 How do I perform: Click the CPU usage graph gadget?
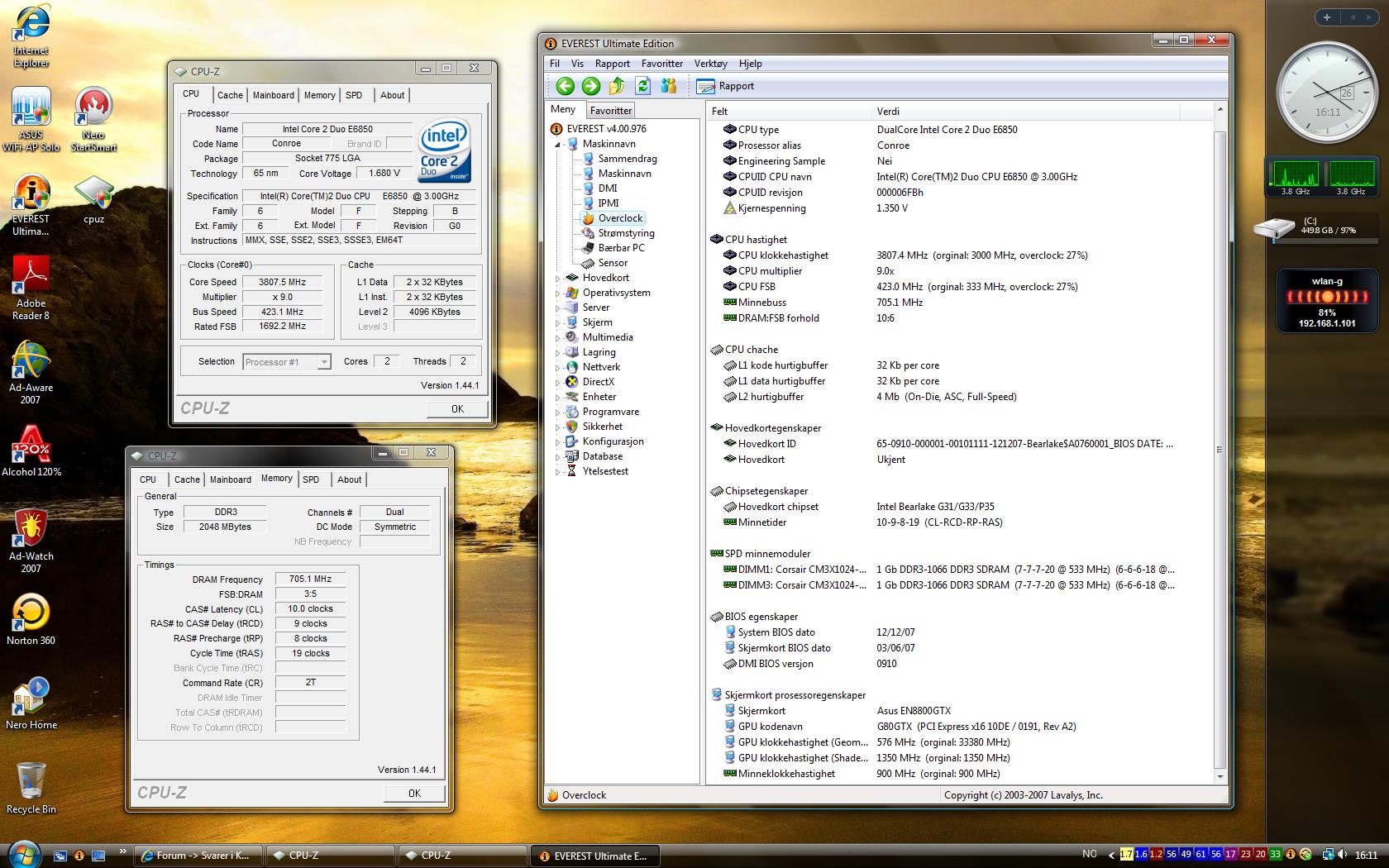coord(1323,177)
